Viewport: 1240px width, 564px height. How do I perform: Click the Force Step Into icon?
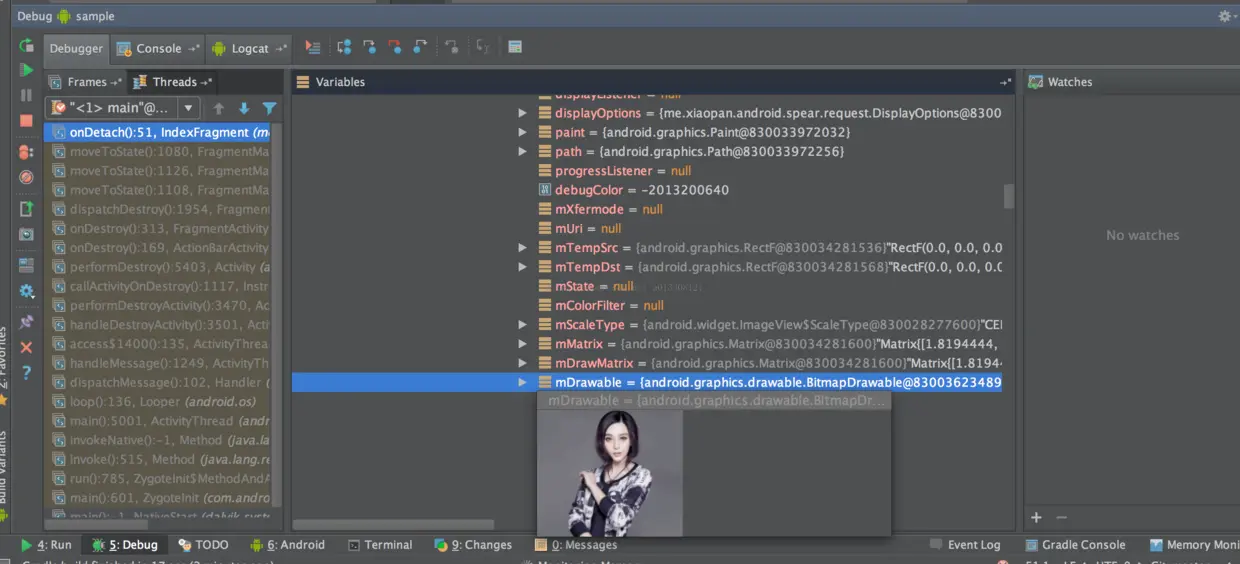pyautogui.click(x=394, y=47)
